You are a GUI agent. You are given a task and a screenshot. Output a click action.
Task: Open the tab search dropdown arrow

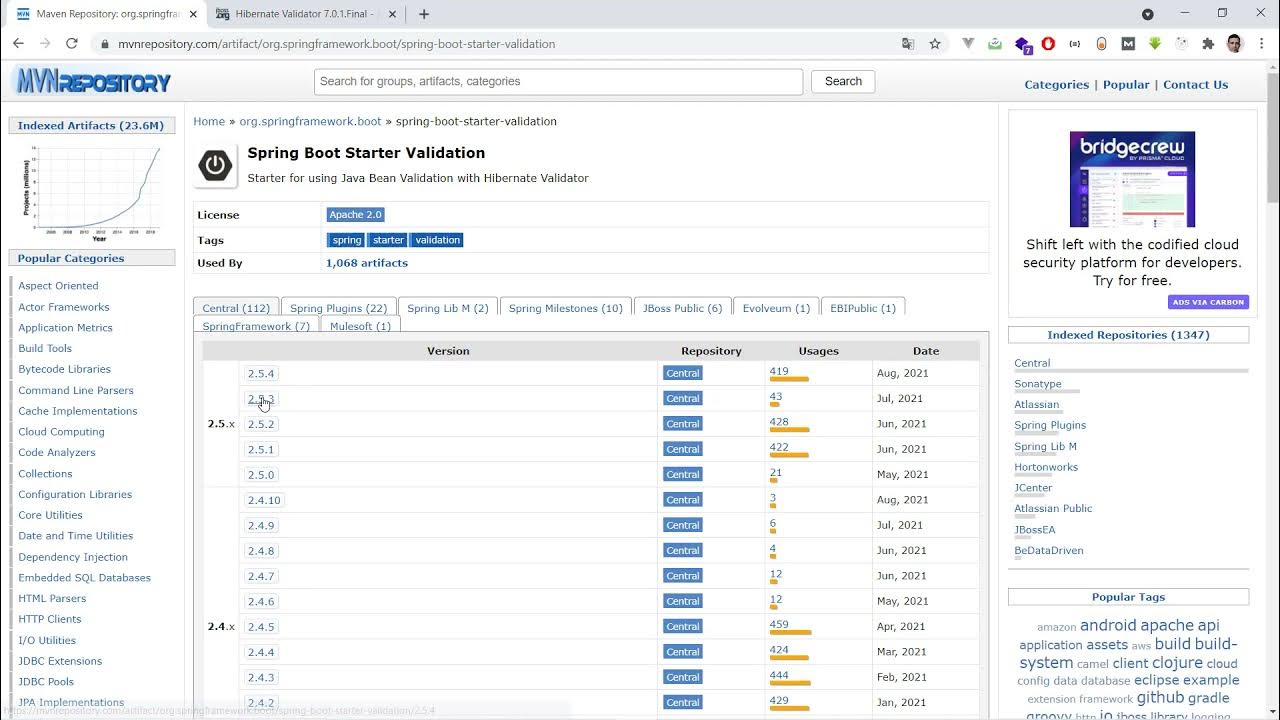[x=1148, y=14]
